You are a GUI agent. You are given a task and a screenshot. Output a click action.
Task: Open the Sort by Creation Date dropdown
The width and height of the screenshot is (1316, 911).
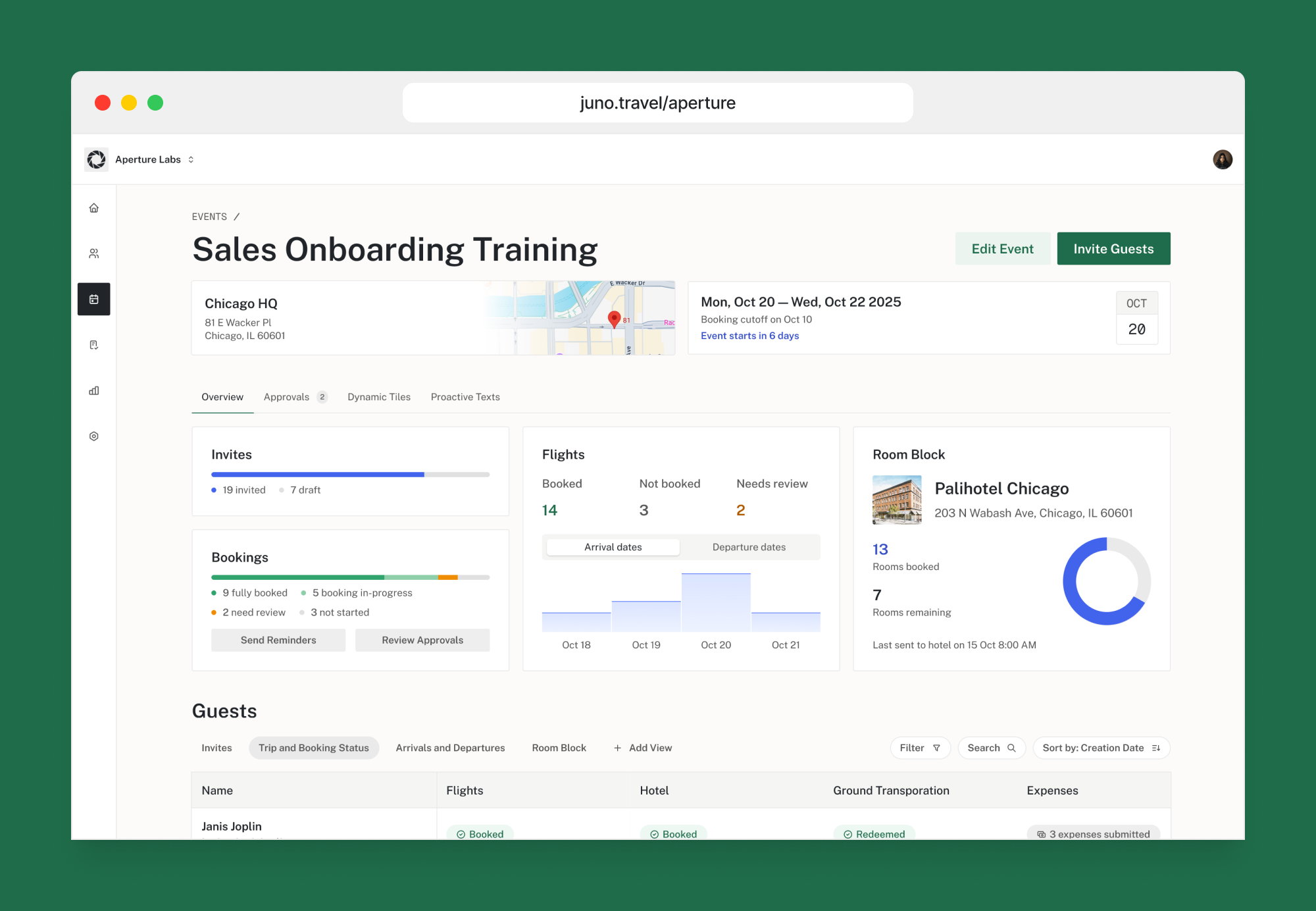1101,747
